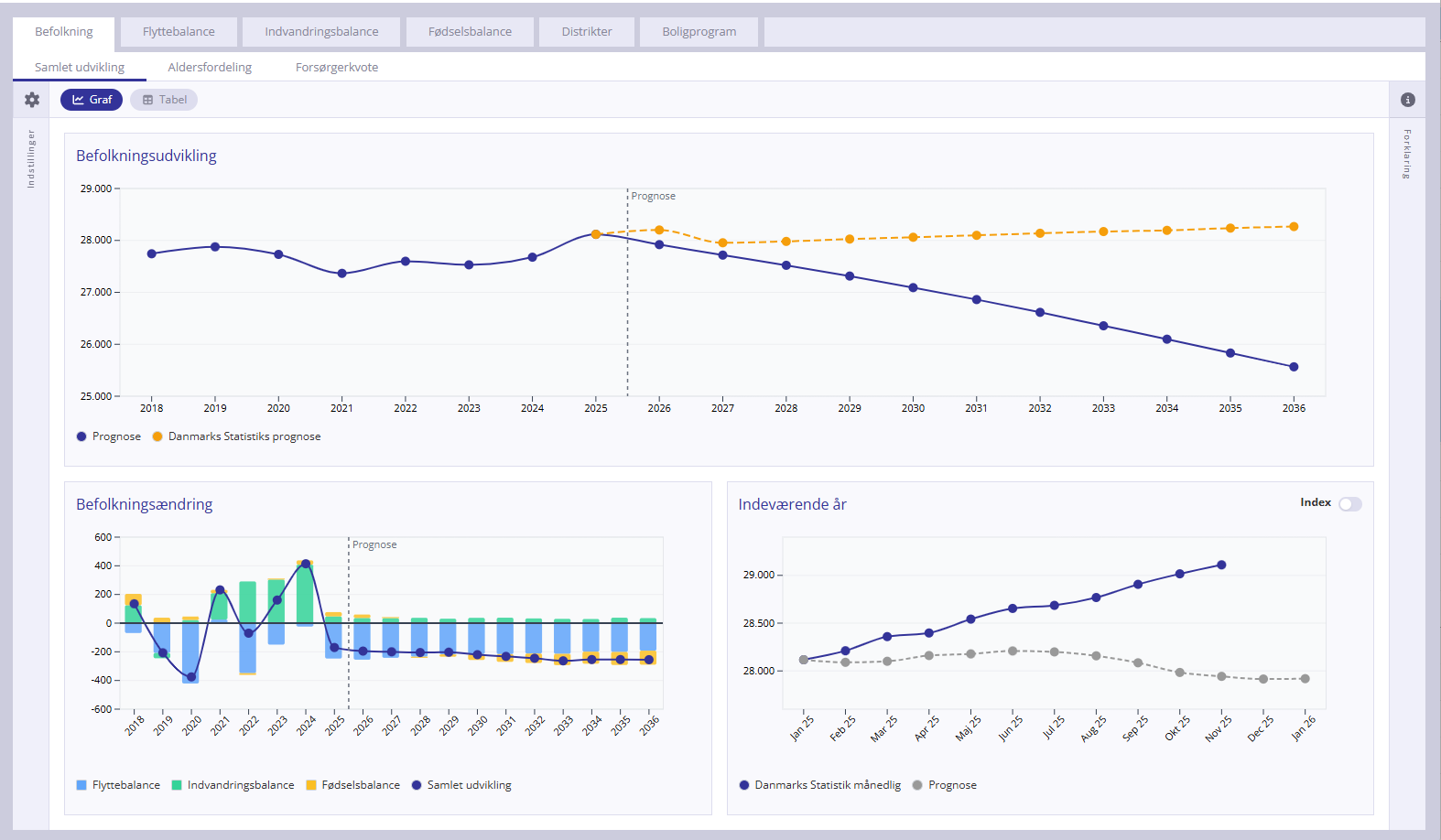Toggle Fødselsbalance yellow legend swatch
Screen dimensions: 1441x840
[311, 785]
